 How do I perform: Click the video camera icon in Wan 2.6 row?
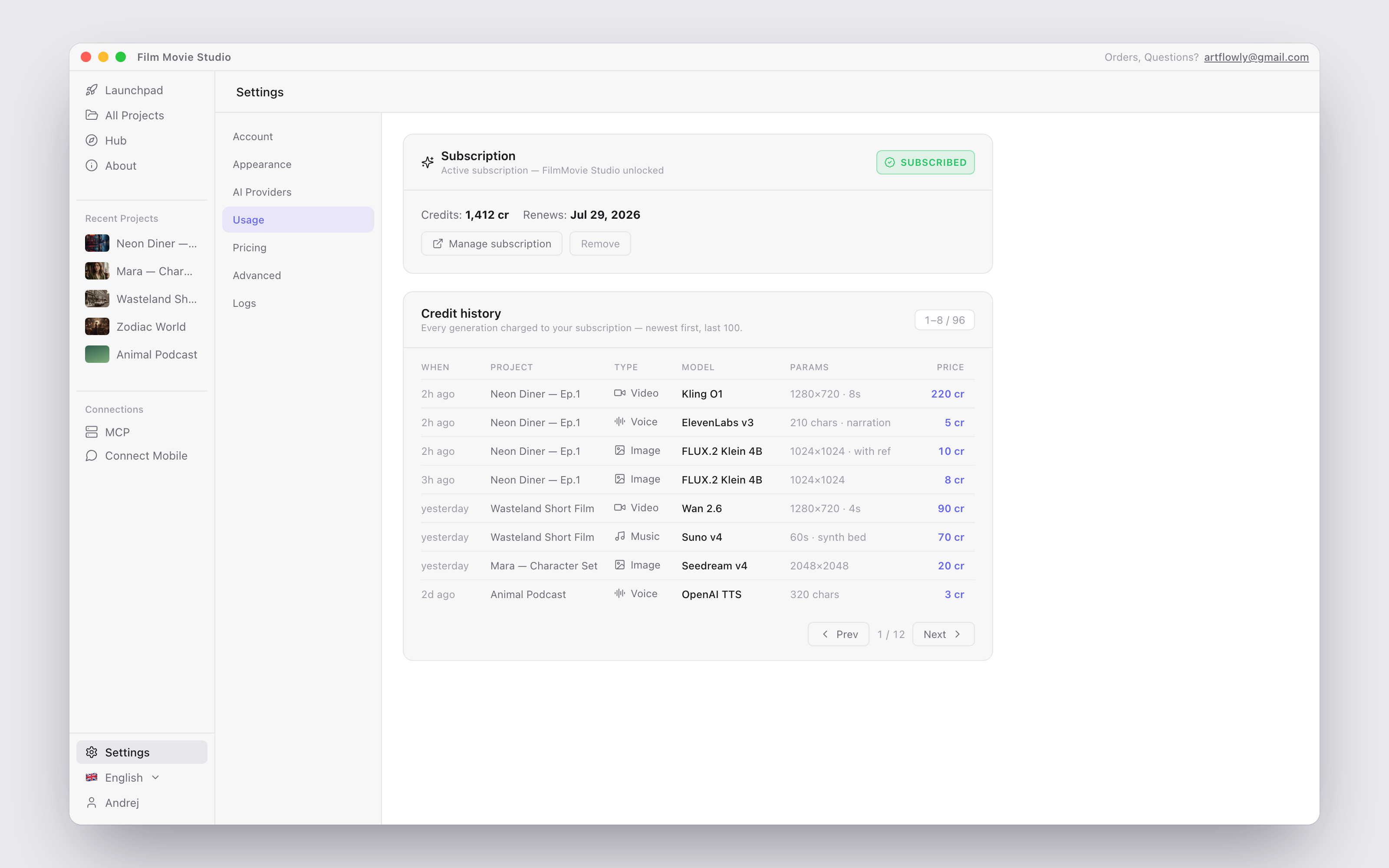coord(620,508)
